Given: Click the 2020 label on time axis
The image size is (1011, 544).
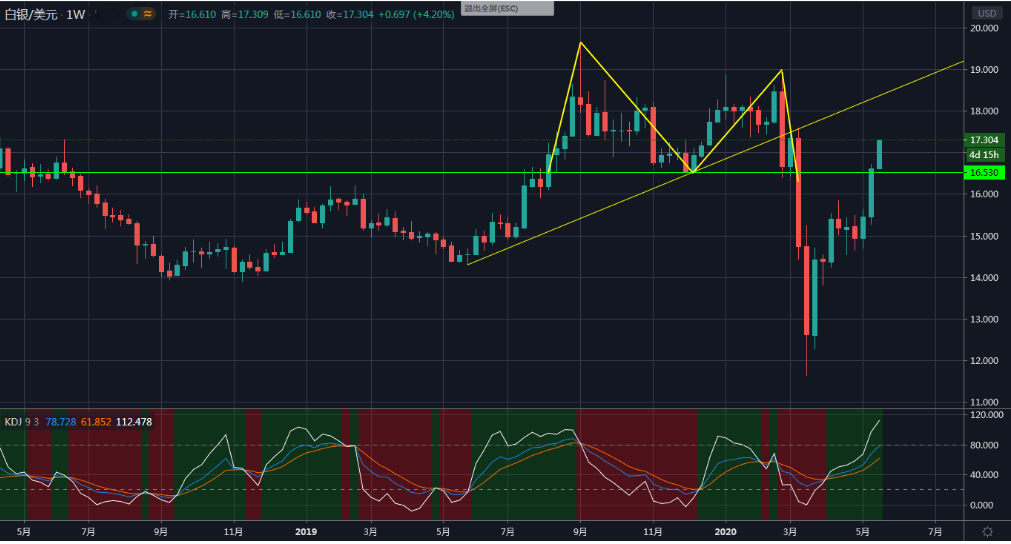Looking at the screenshot, I should [725, 532].
